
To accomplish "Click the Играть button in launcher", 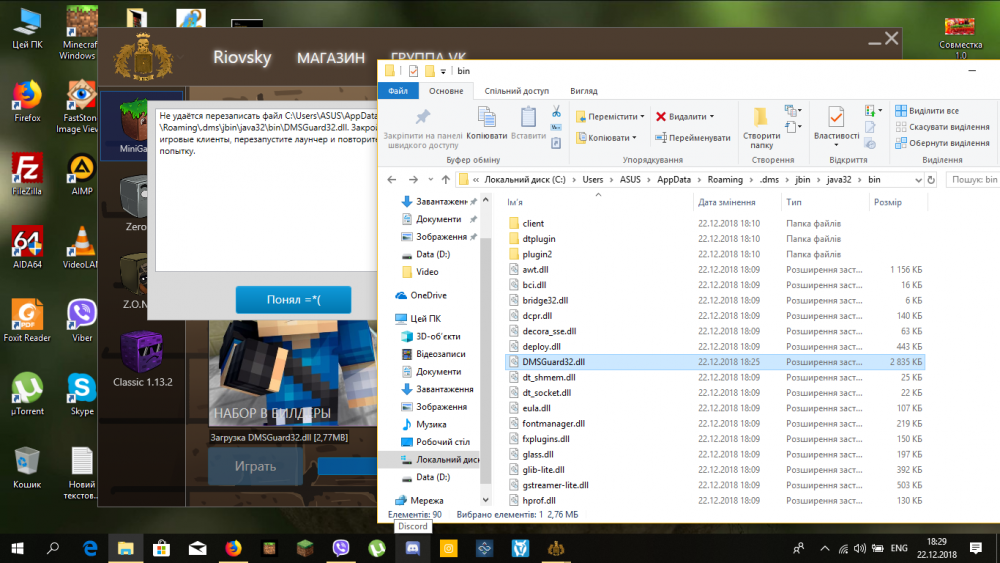I will click(255, 466).
